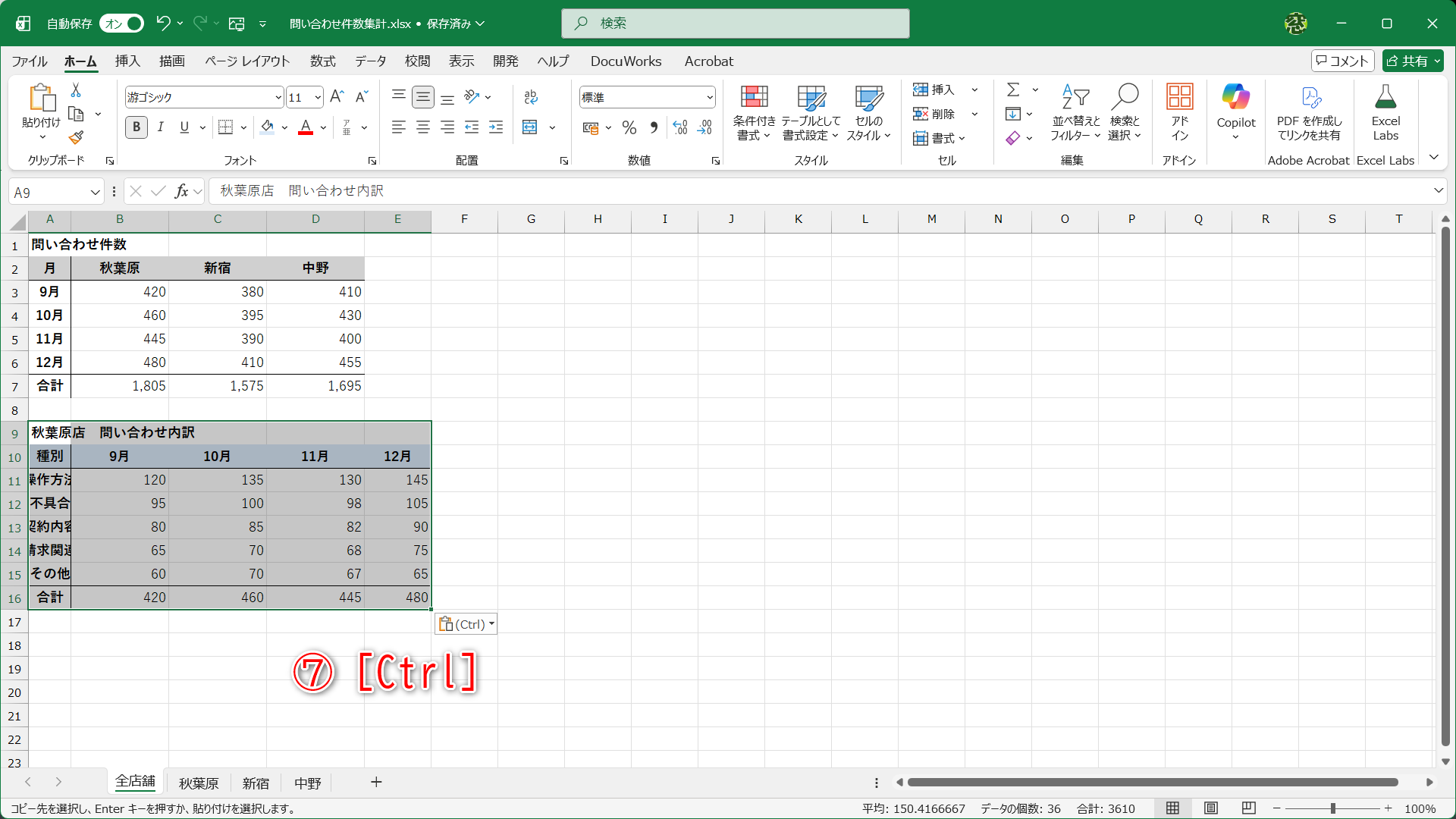Toggle Bold formatting button
The width and height of the screenshot is (1456, 819).
click(136, 127)
